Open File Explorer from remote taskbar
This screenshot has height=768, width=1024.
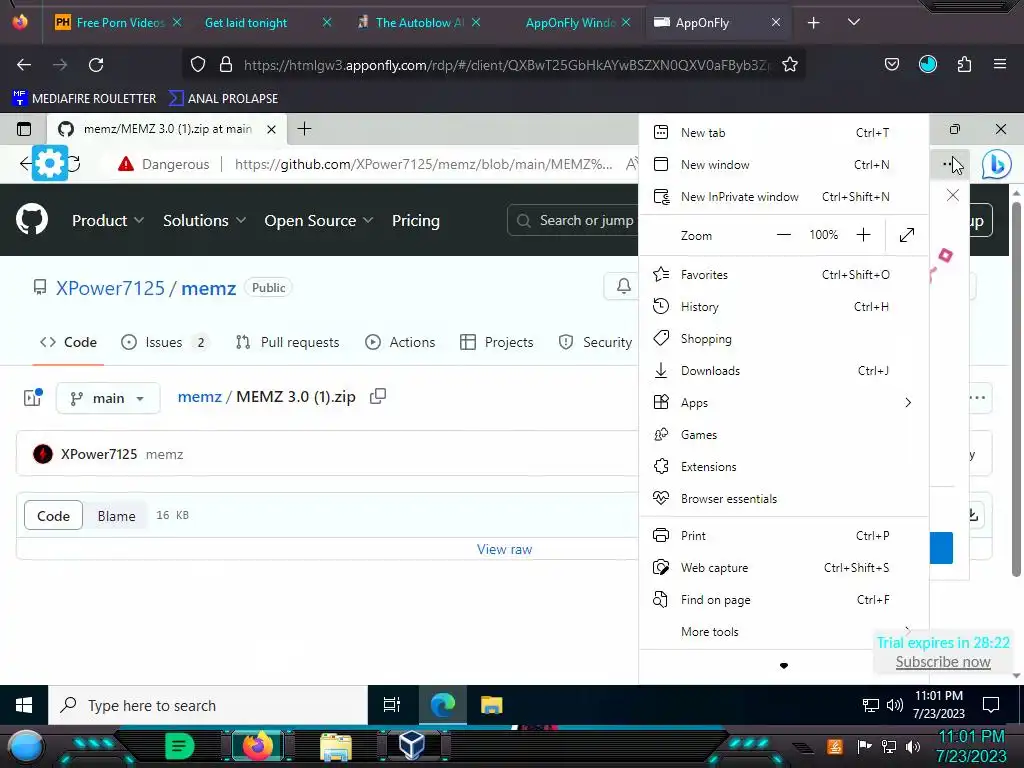(492, 705)
